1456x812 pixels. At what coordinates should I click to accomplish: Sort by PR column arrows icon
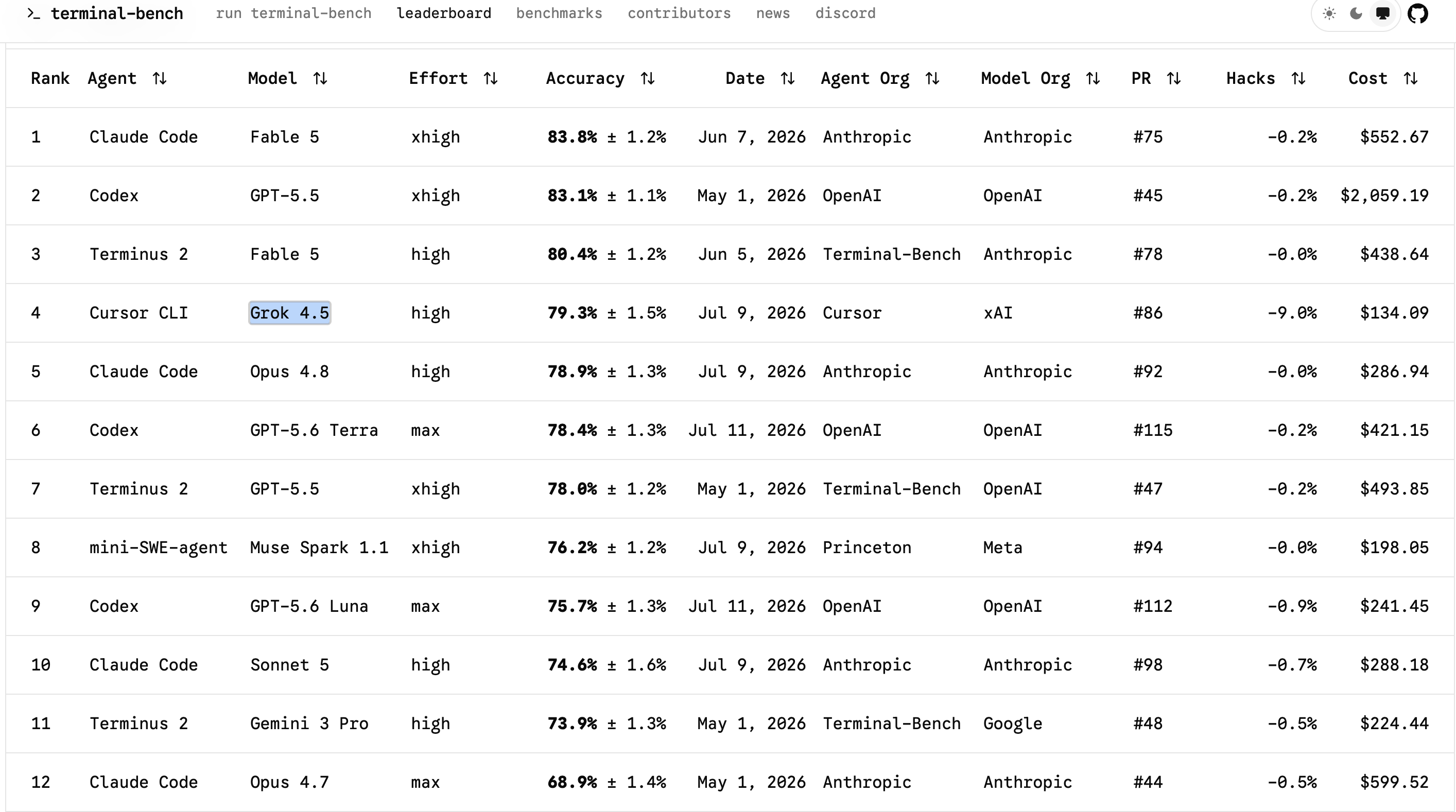coord(1174,79)
